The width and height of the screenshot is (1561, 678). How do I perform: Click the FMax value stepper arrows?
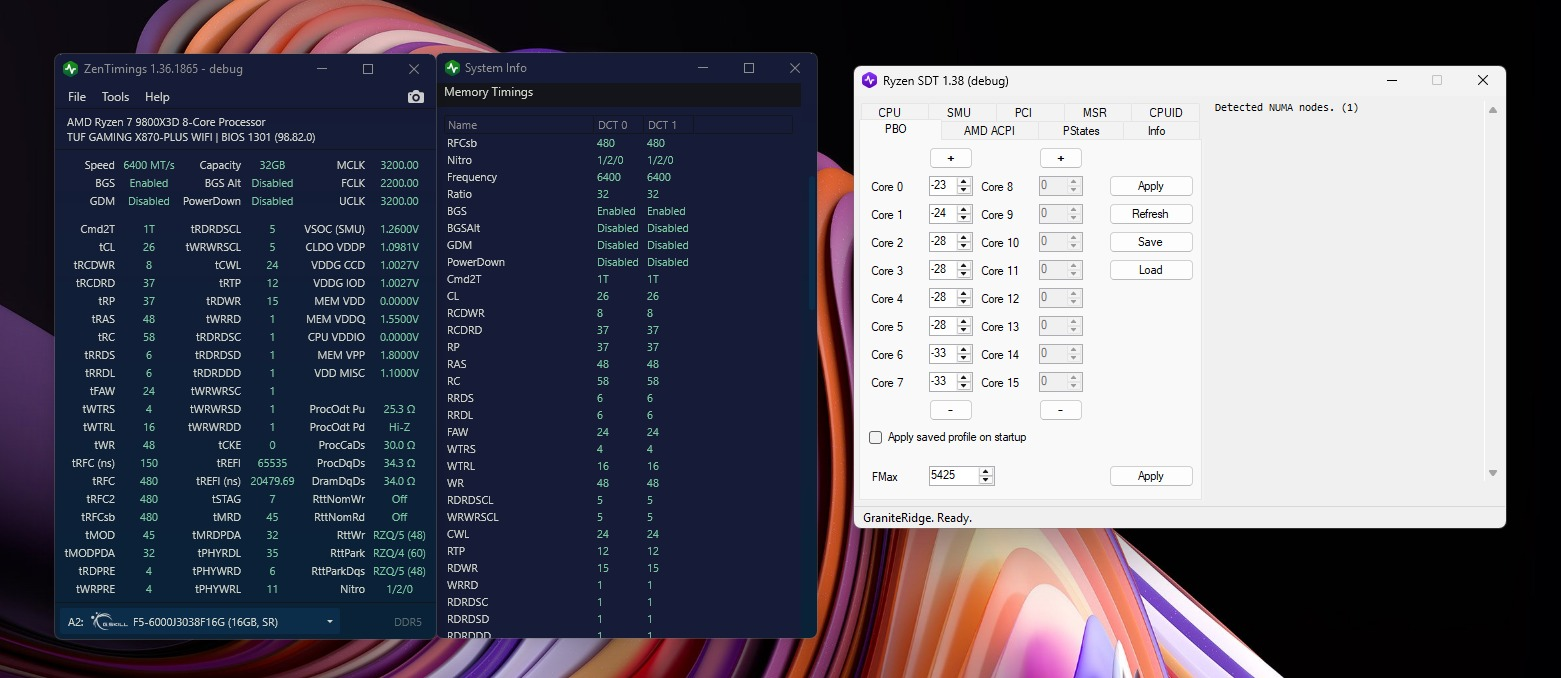tap(986, 476)
